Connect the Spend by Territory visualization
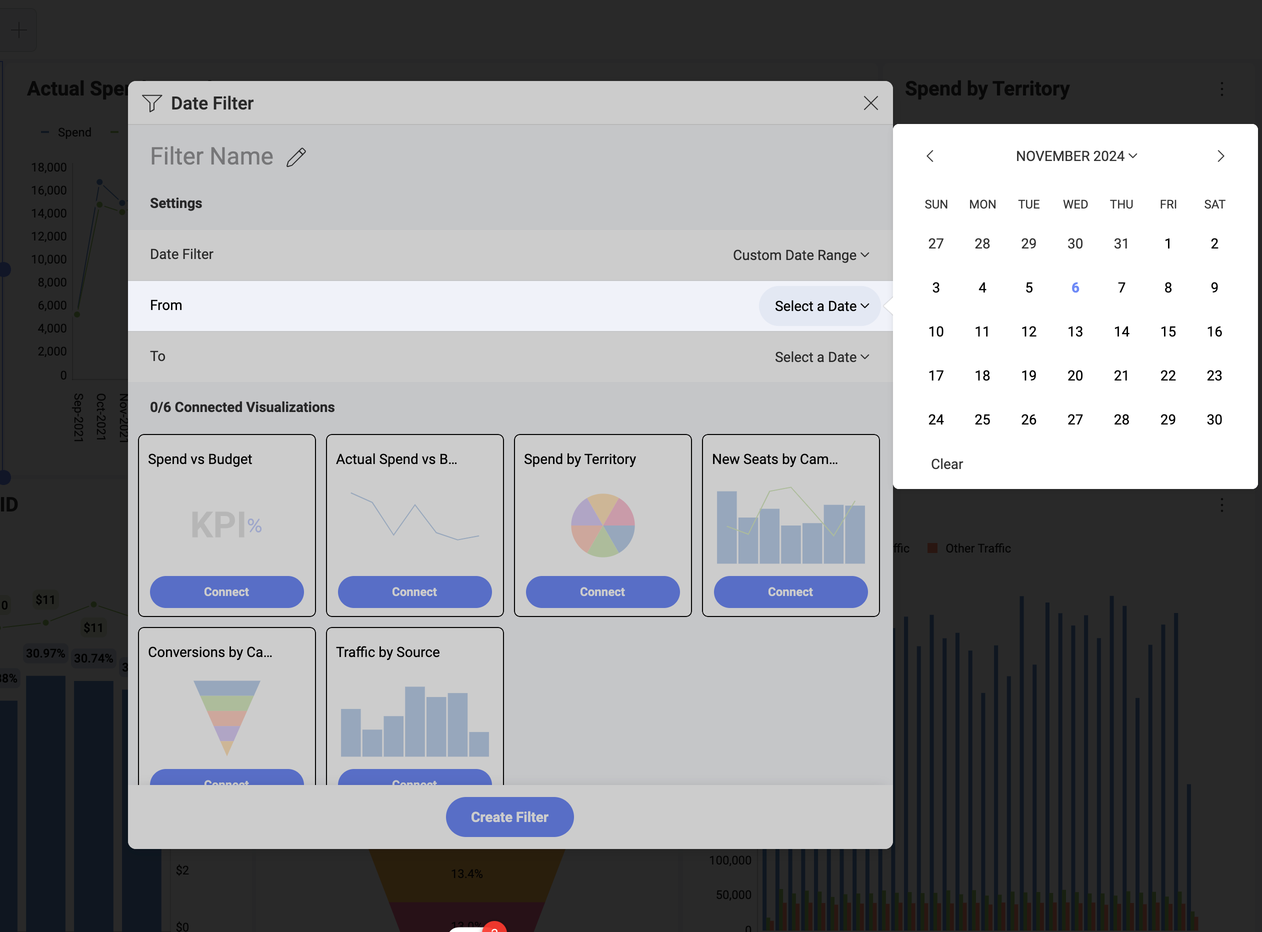 603,592
